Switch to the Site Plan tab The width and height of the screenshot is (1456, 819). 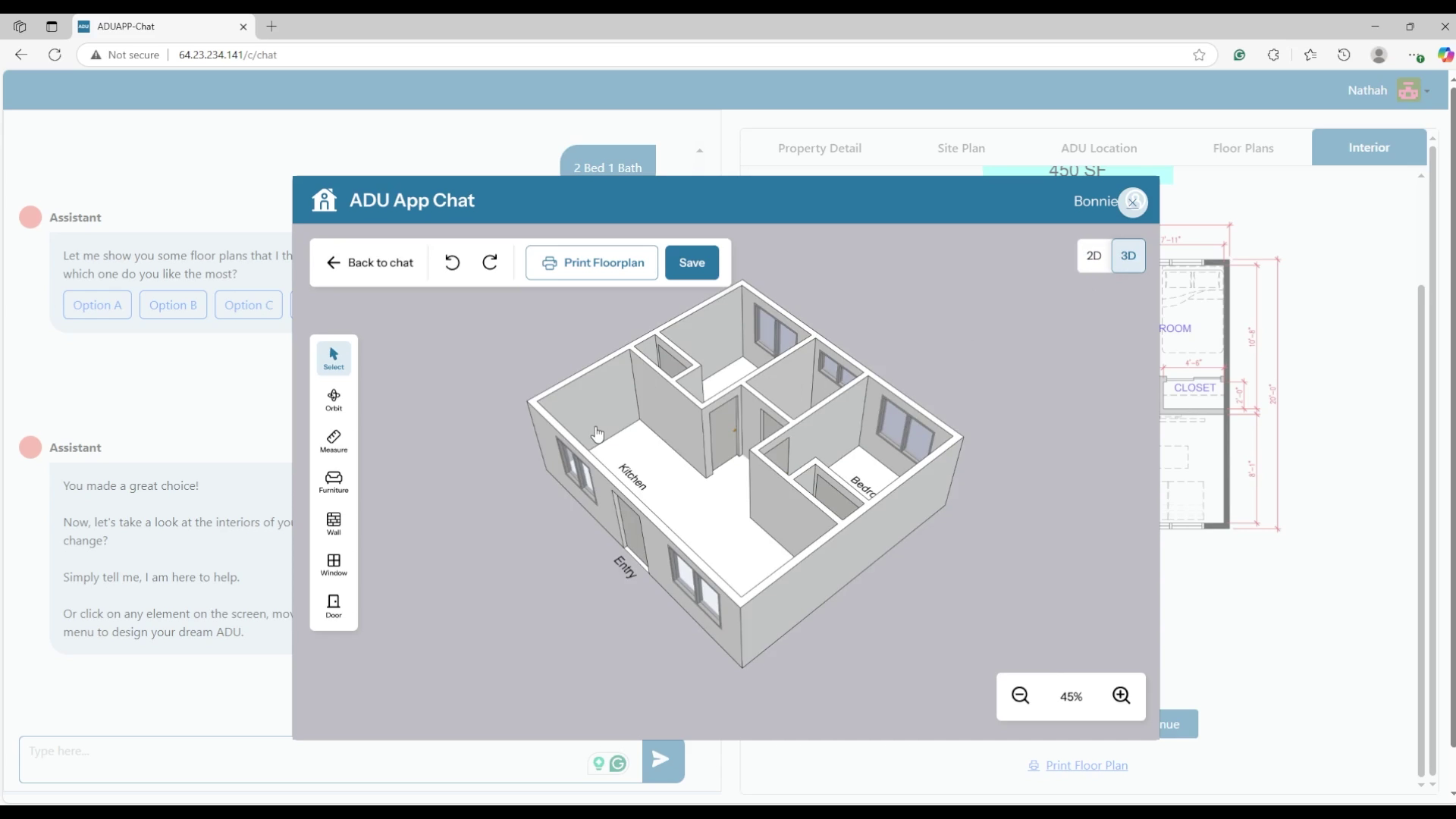click(x=961, y=148)
